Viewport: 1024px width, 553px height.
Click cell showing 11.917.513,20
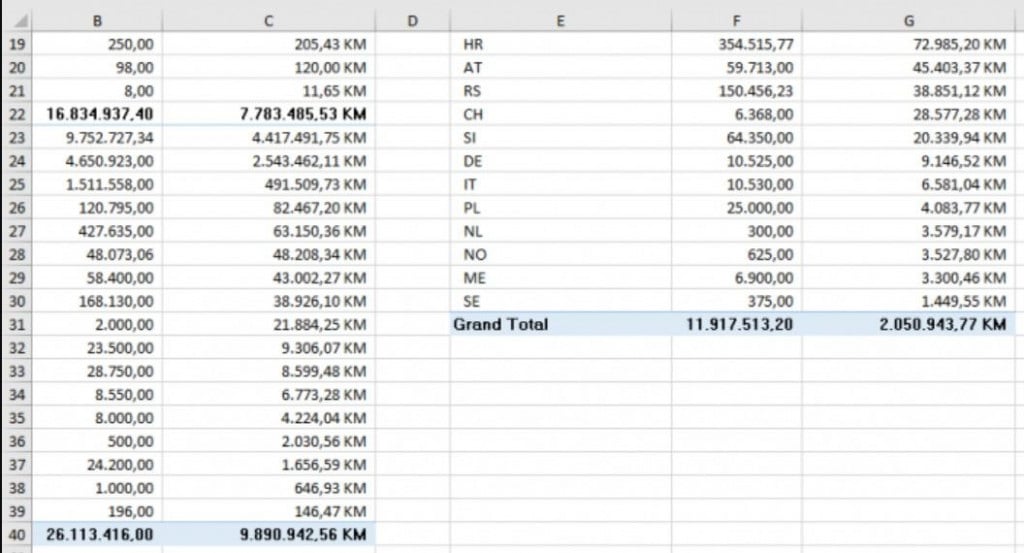(x=736, y=324)
